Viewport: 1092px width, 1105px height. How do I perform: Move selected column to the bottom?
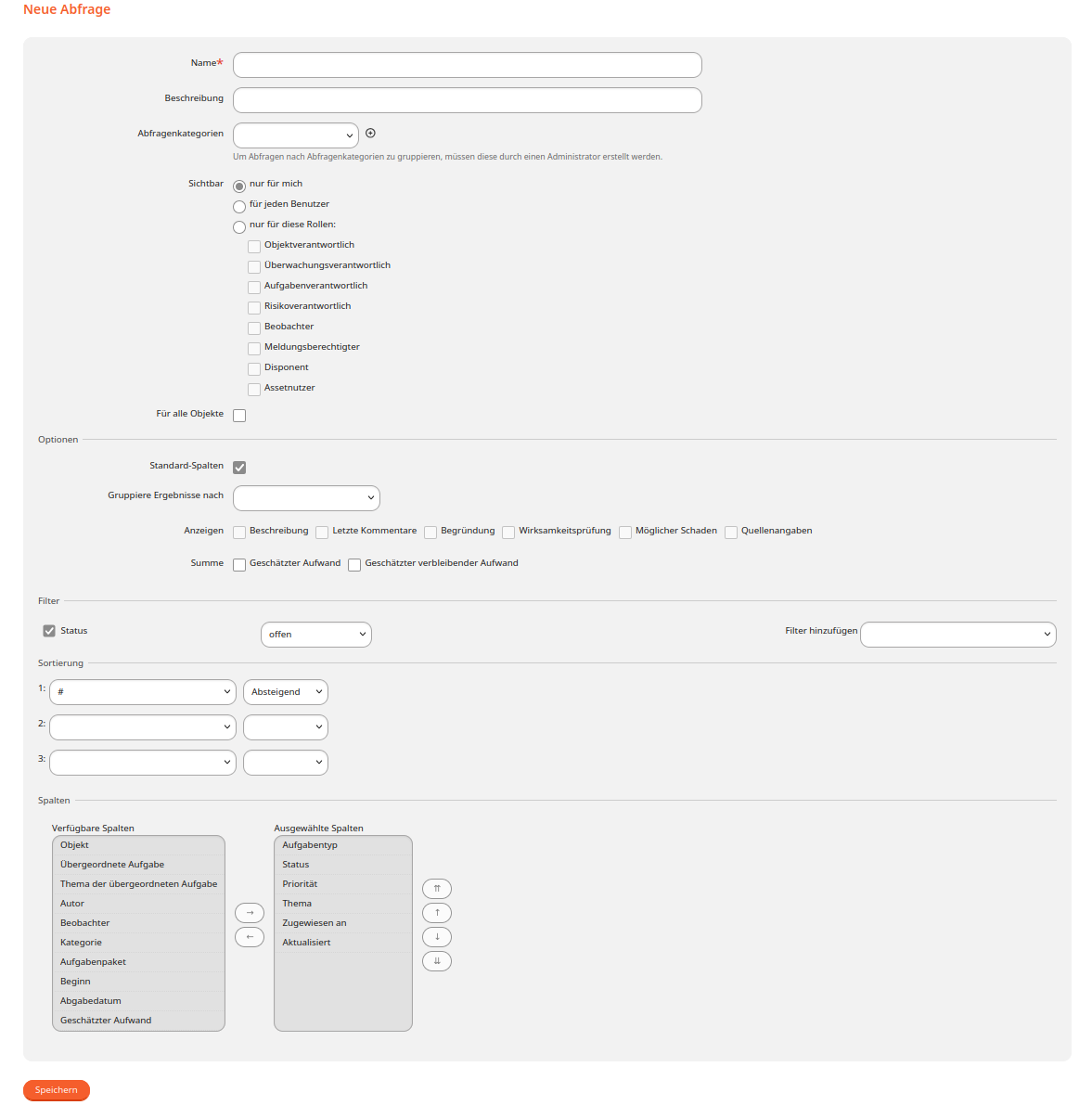[x=437, y=961]
